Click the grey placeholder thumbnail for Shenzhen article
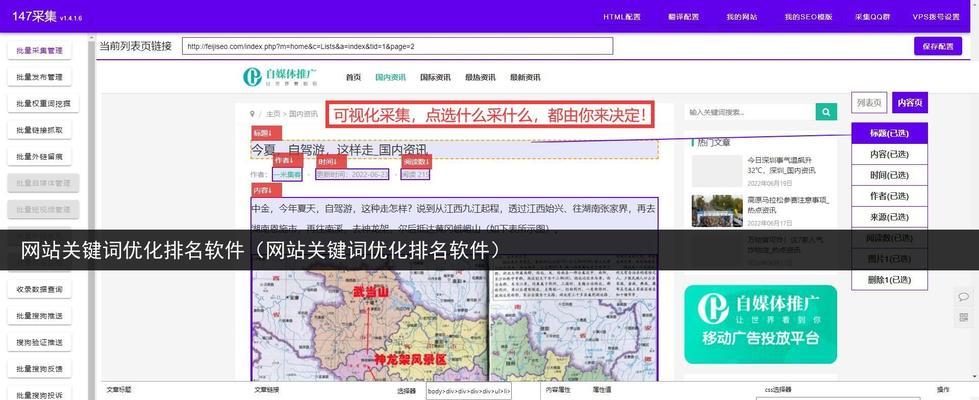Image resolution: width=979 pixels, height=400 pixels. pos(717,171)
